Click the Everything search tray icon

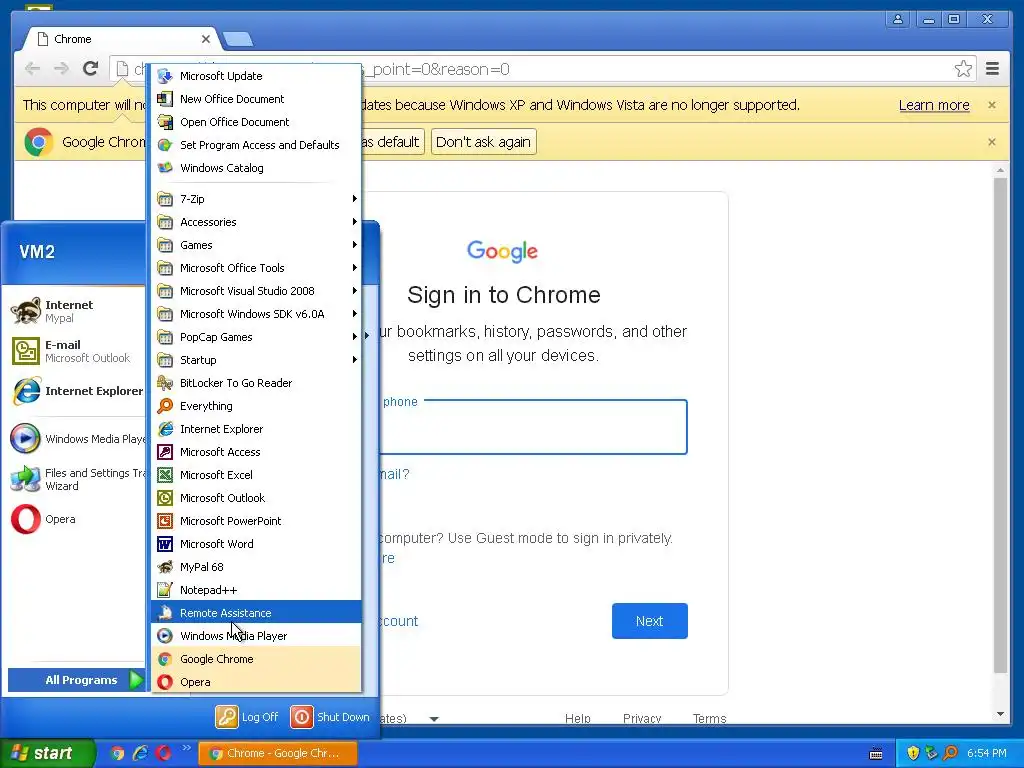point(951,753)
